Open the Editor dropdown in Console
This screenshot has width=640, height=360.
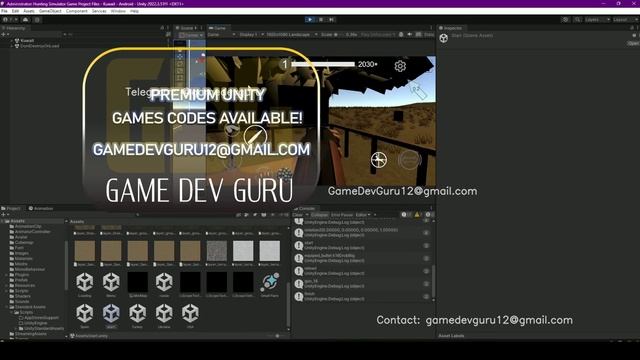pos(363,215)
